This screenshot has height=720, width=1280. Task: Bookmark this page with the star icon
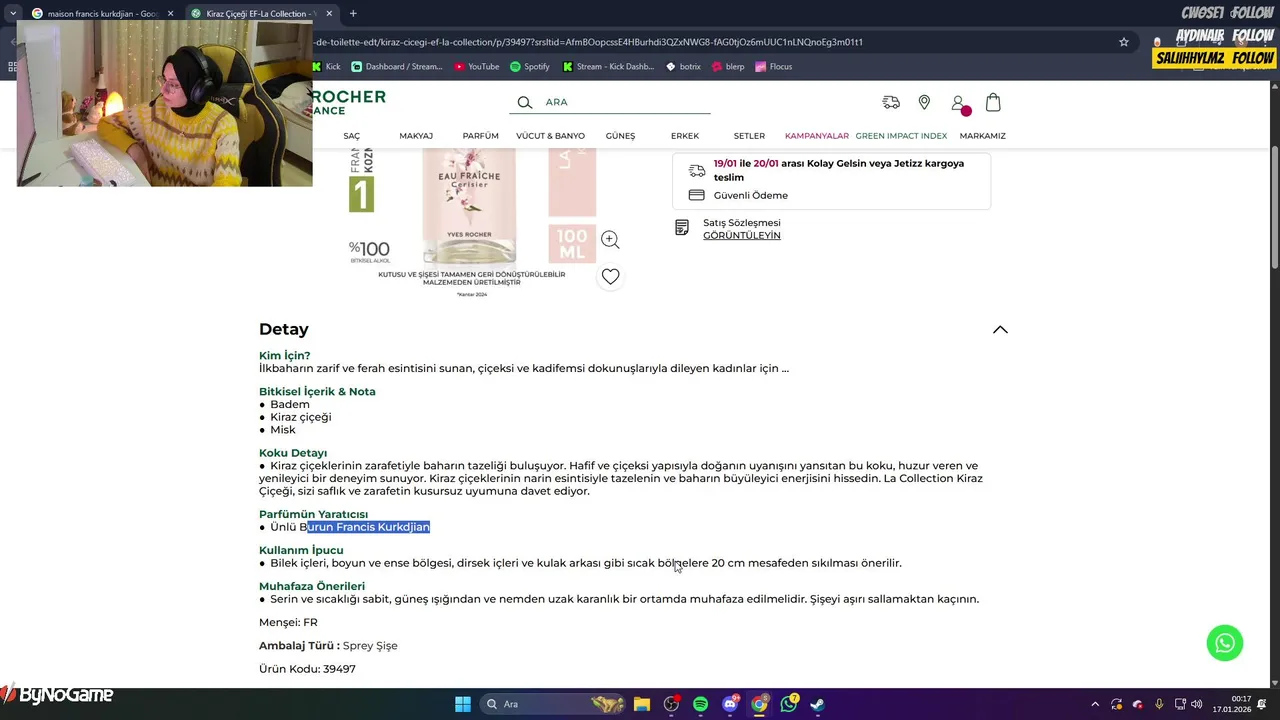tap(1124, 42)
